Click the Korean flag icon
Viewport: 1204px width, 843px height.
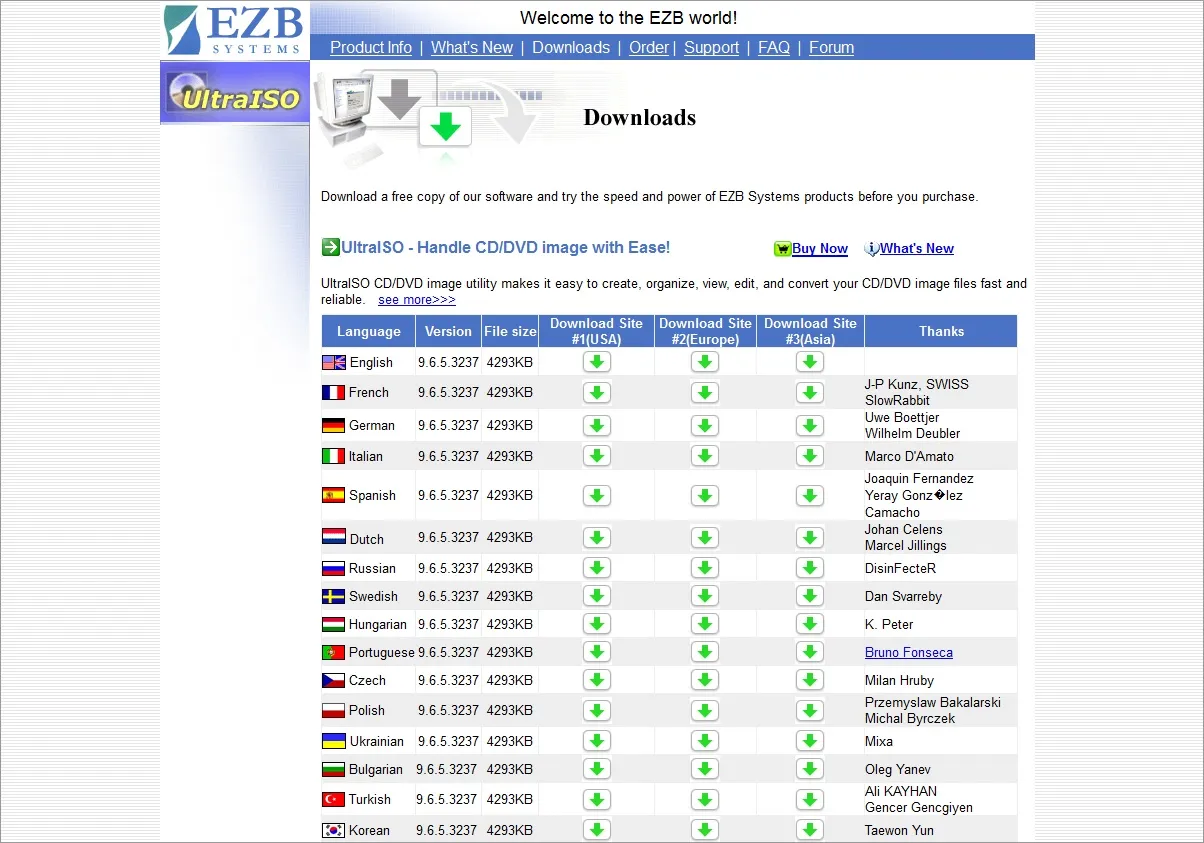point(334,830)
